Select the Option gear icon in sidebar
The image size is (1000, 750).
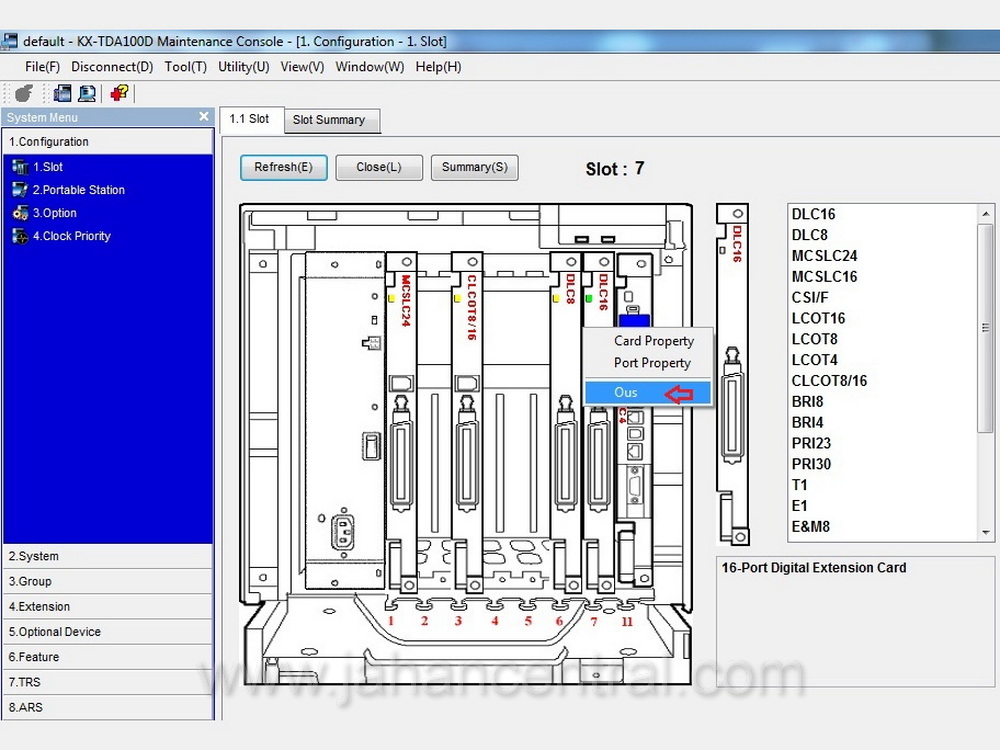[19, 213]
